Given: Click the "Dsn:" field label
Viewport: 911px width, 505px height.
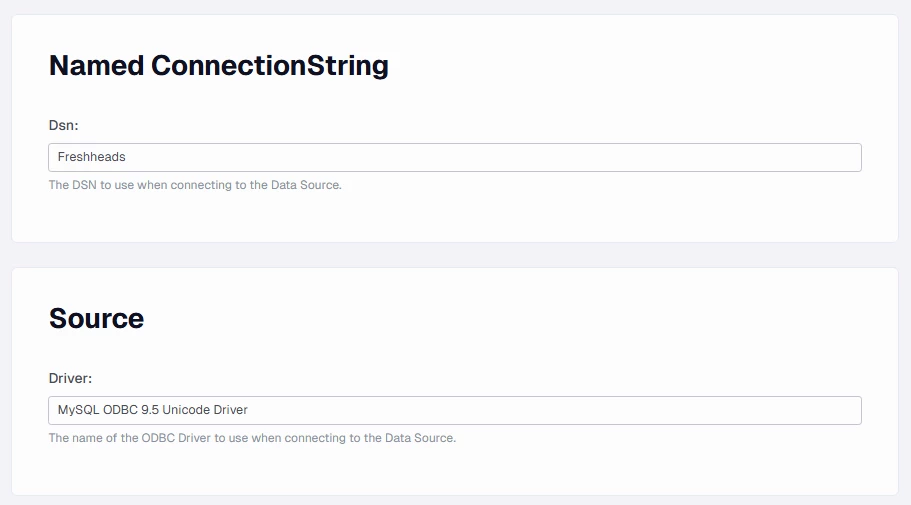Looking at the screenshot, I should [63, 125].
